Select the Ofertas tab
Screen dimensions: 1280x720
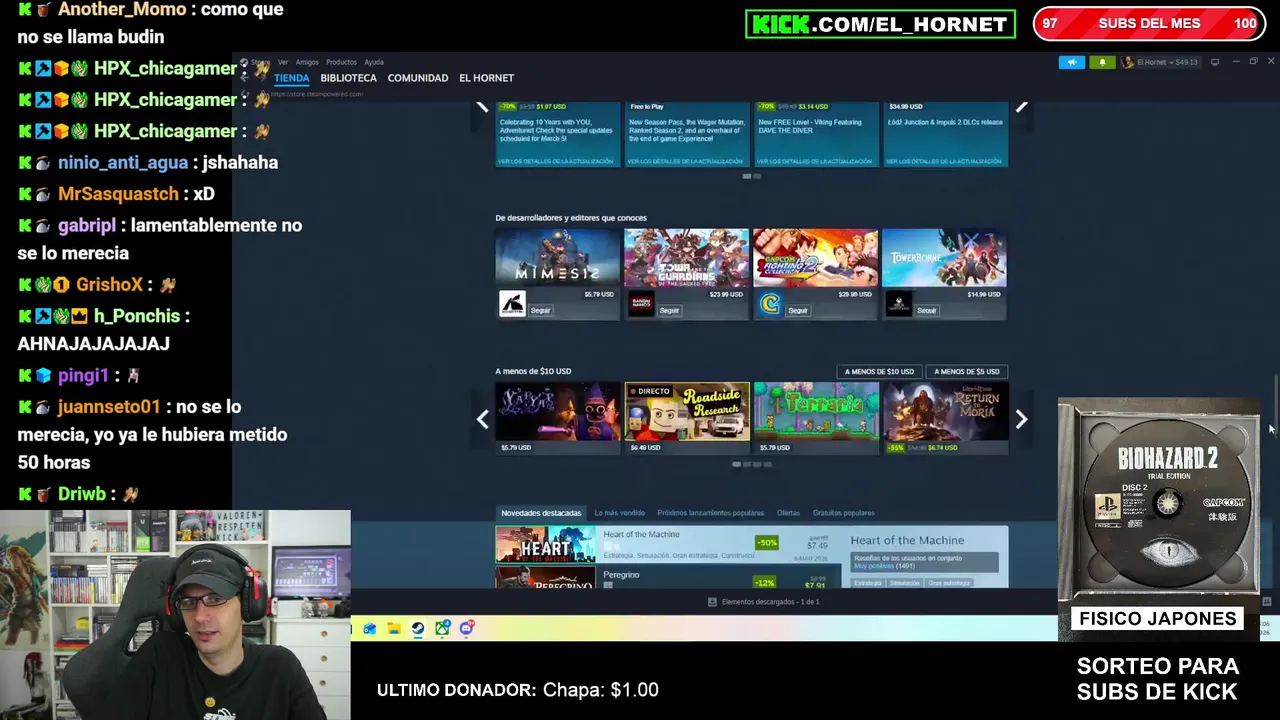pyautogui.click(x=788, y=513)
